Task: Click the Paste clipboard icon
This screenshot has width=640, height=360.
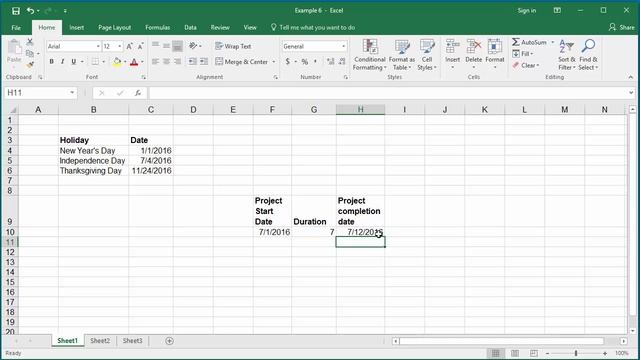Action: (x=14, y=48)
